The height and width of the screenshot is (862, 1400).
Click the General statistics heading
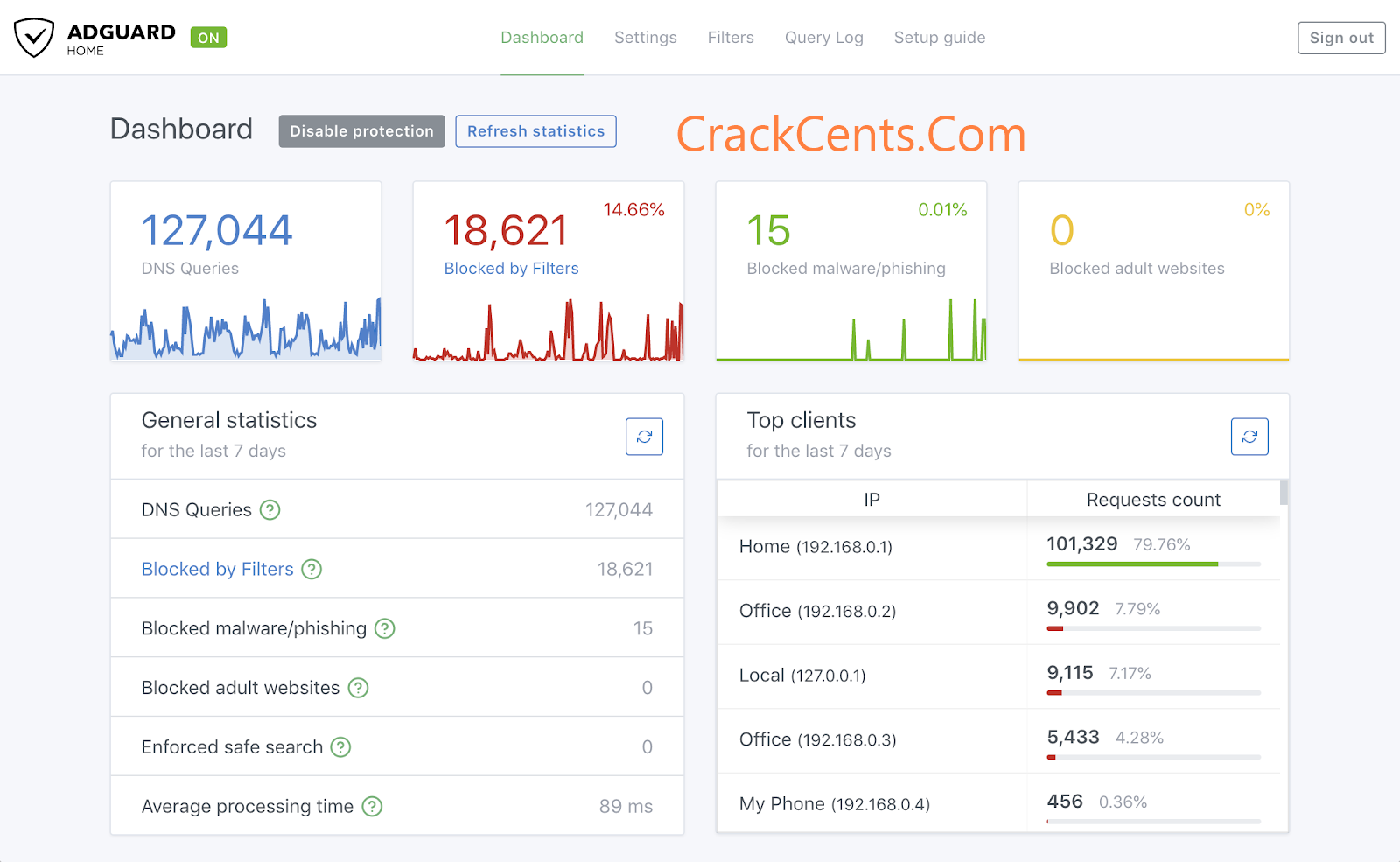click(229, 420)
